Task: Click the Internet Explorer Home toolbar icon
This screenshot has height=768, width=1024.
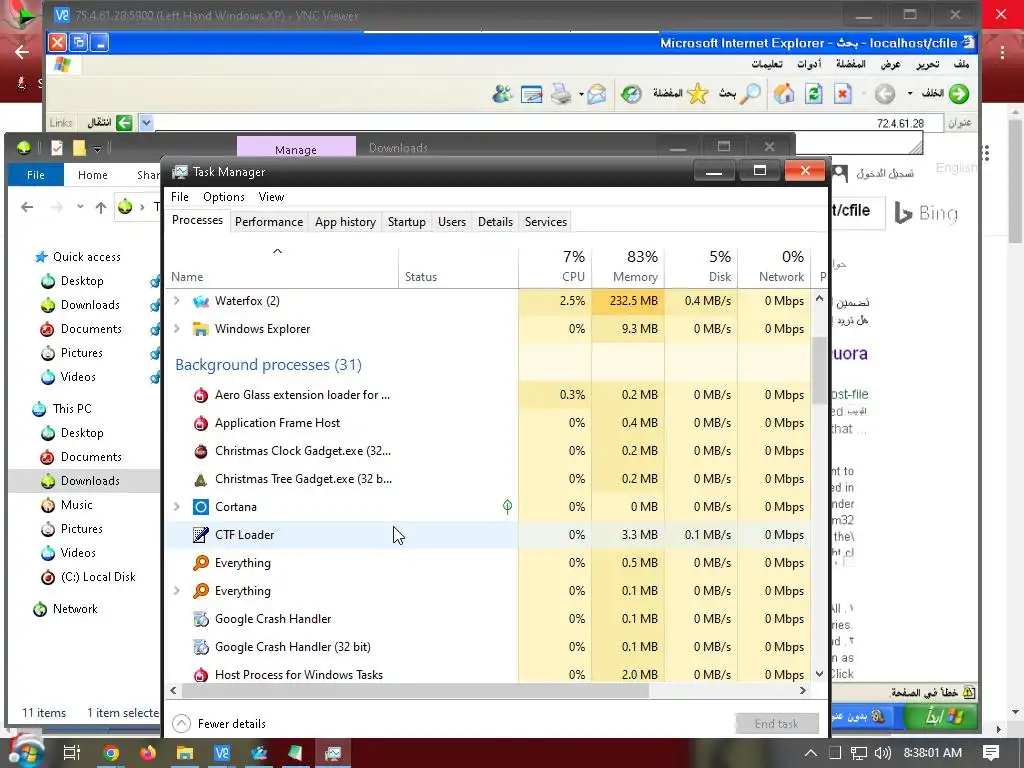Action: pyautogui.click(x=784, y=94)
